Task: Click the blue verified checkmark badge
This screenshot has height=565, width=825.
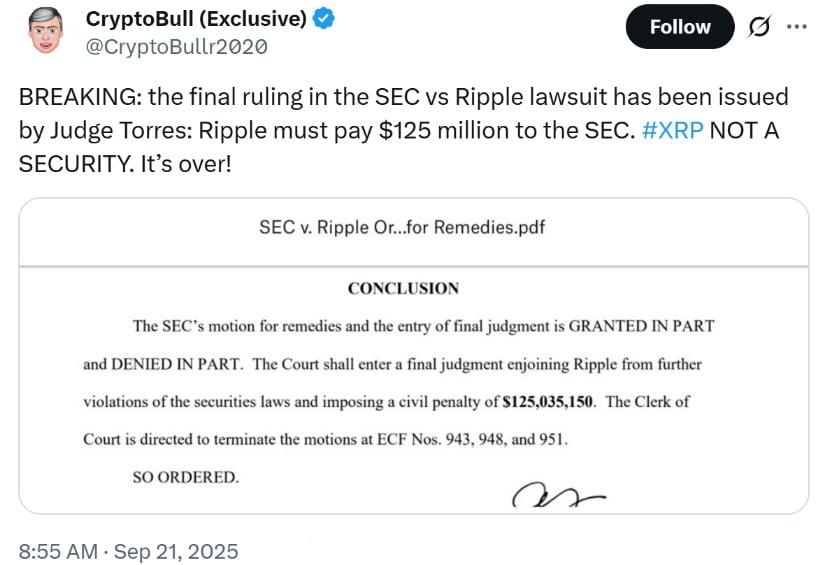Action: coord(323,19)
